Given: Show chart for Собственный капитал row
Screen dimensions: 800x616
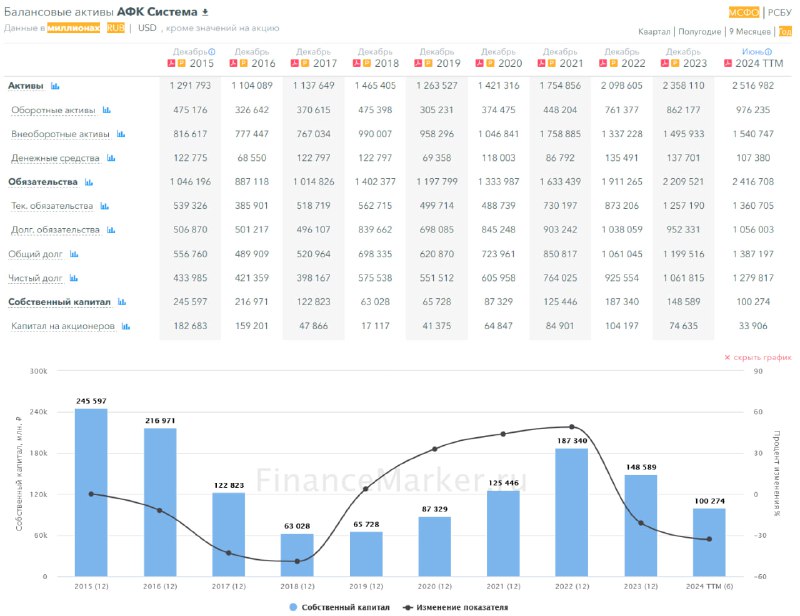Looking at the screenshot, I should (122, 302).
